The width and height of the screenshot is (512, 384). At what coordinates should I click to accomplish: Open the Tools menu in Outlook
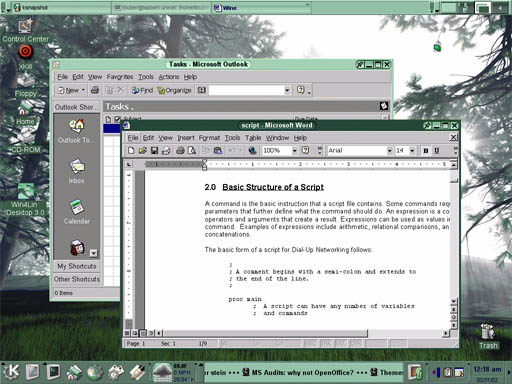146,77
